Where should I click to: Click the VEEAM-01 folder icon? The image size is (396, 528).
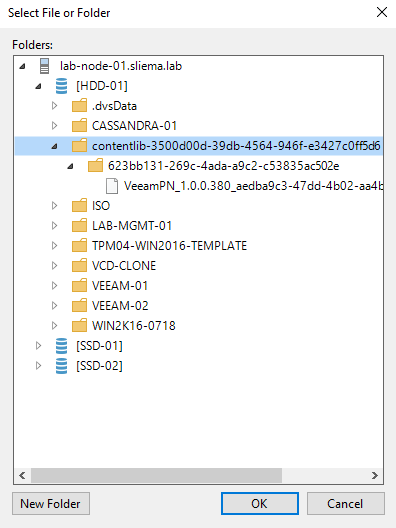tap(79, 286)
